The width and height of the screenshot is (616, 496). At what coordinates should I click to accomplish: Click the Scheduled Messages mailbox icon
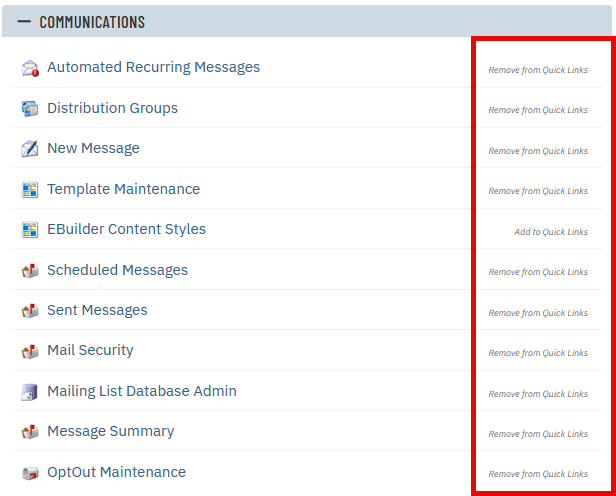(x=30, y=271)
